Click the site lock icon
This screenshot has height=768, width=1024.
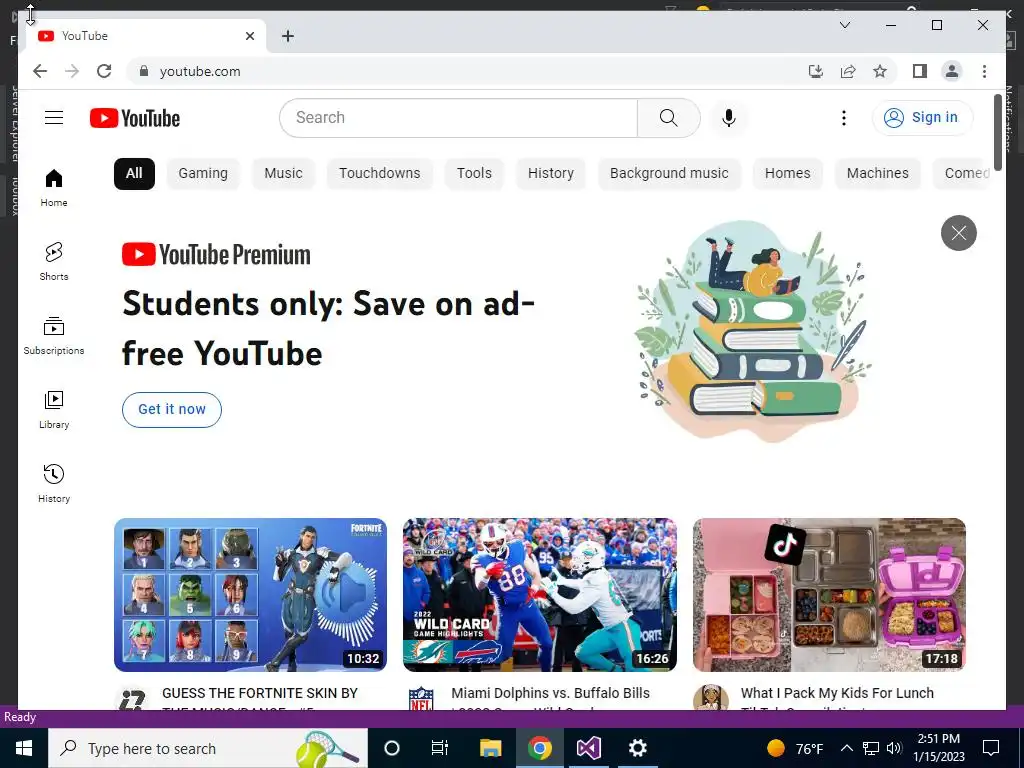(144, 71)
